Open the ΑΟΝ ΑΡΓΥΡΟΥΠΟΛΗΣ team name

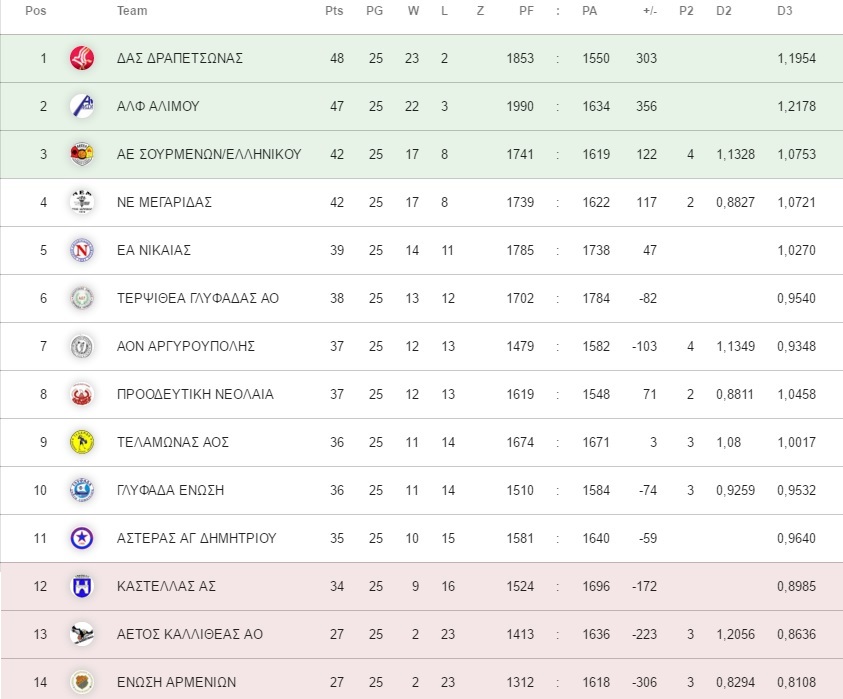[185, 346]
